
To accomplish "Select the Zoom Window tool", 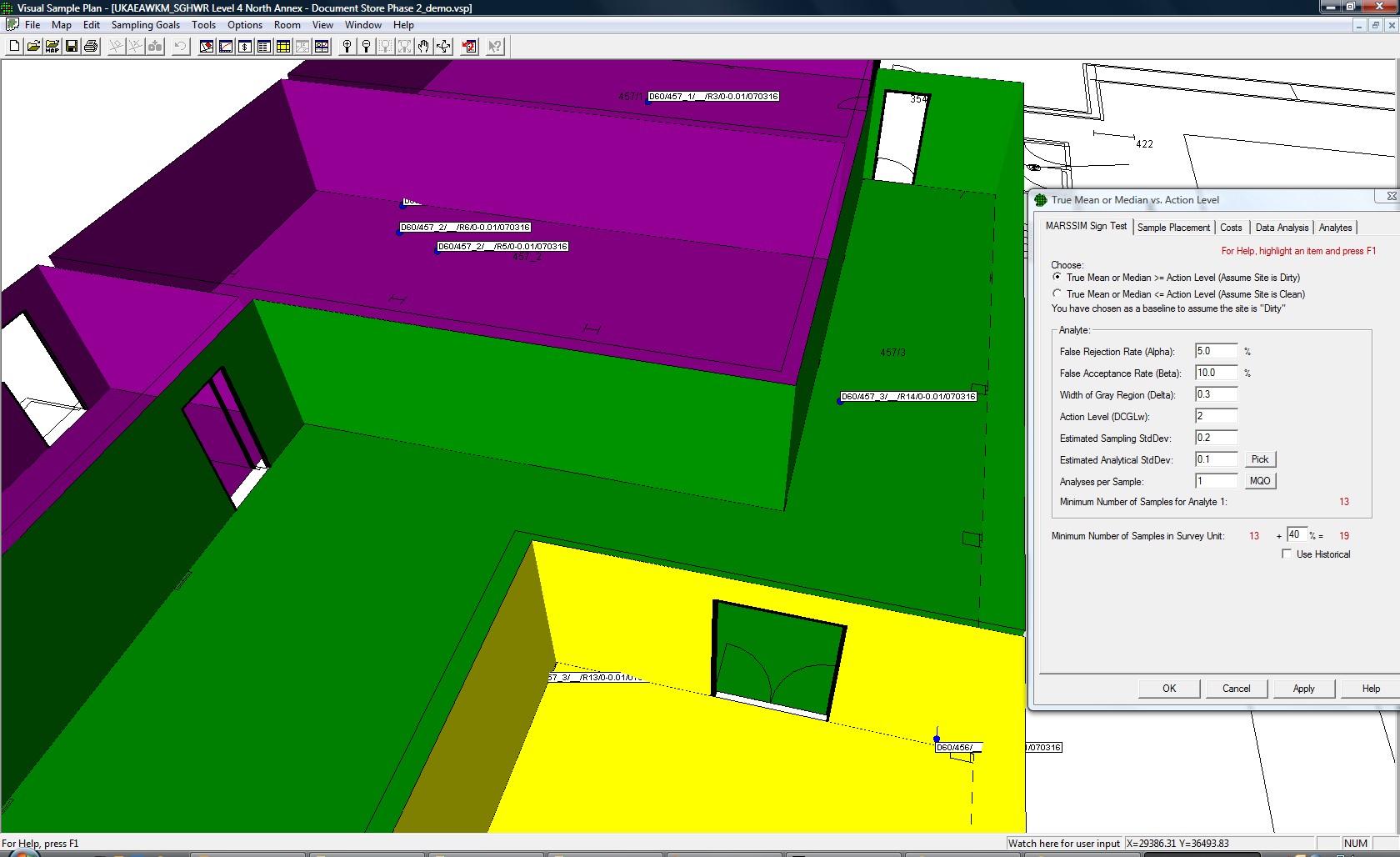I will [x=385, y=47].
